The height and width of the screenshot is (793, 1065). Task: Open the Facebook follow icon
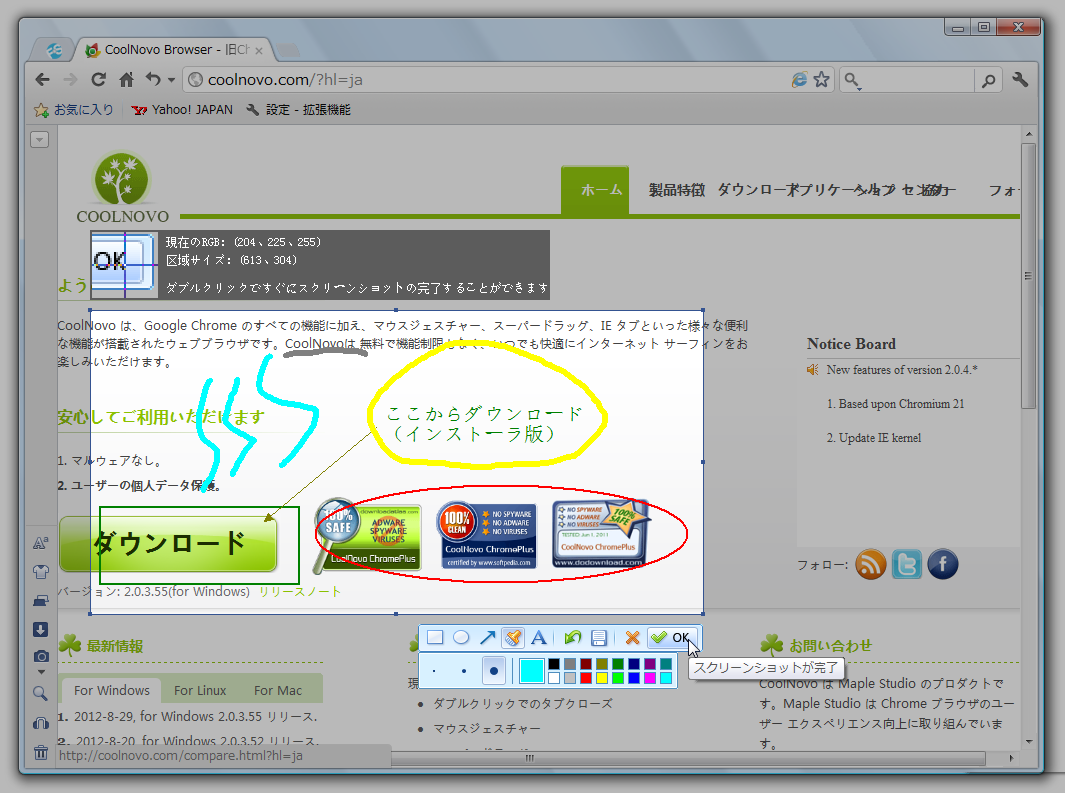pyautogui.click(x=943, y=564)
